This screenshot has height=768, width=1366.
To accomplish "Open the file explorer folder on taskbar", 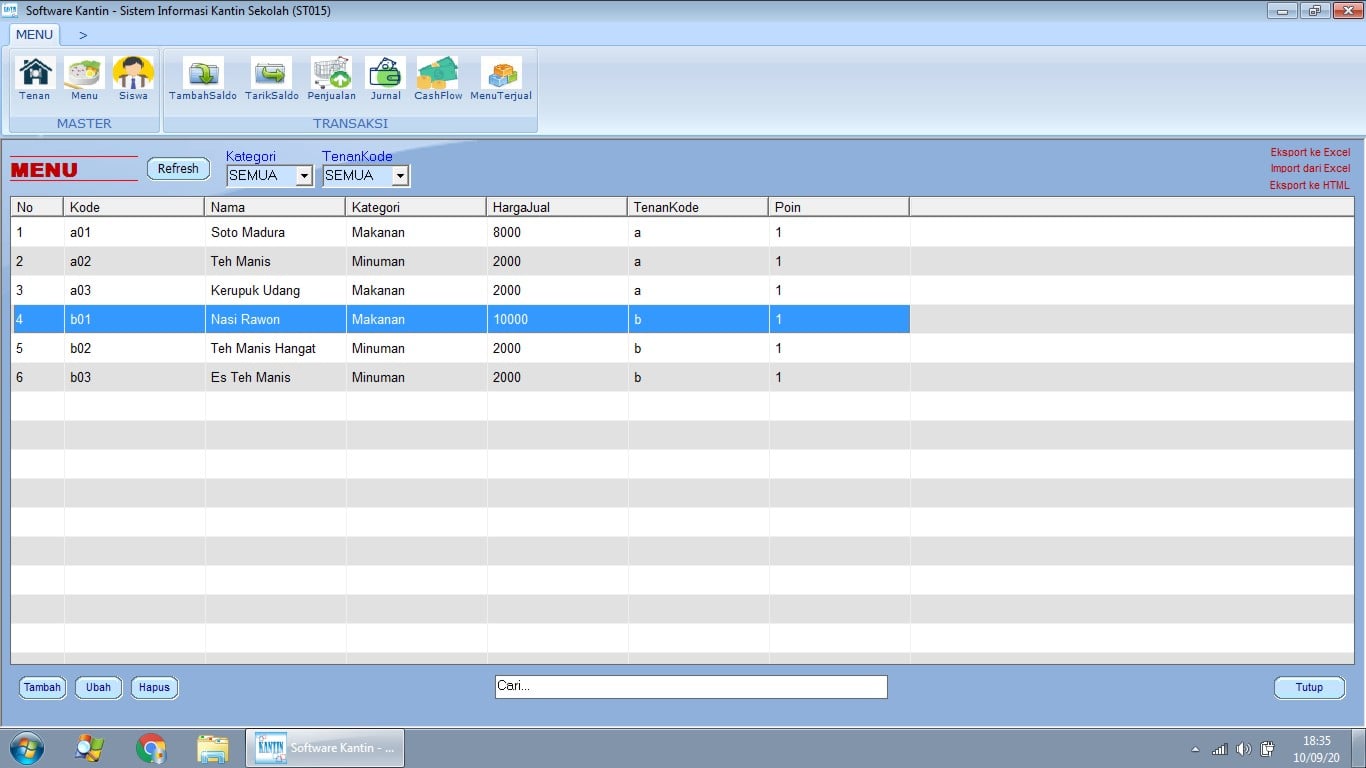I will point(213,748).
